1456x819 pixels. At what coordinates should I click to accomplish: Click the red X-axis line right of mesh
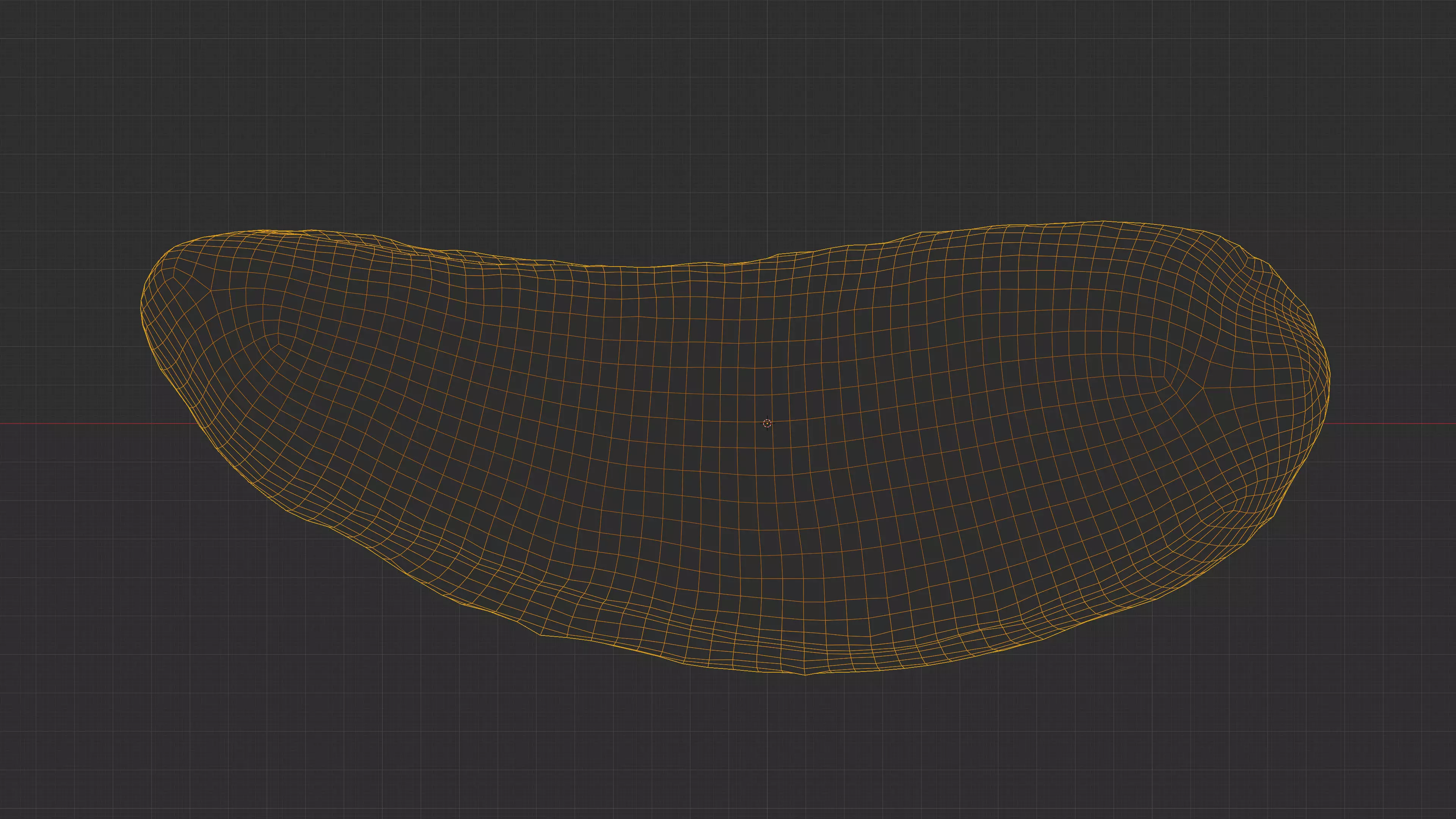click(1390, 424)
